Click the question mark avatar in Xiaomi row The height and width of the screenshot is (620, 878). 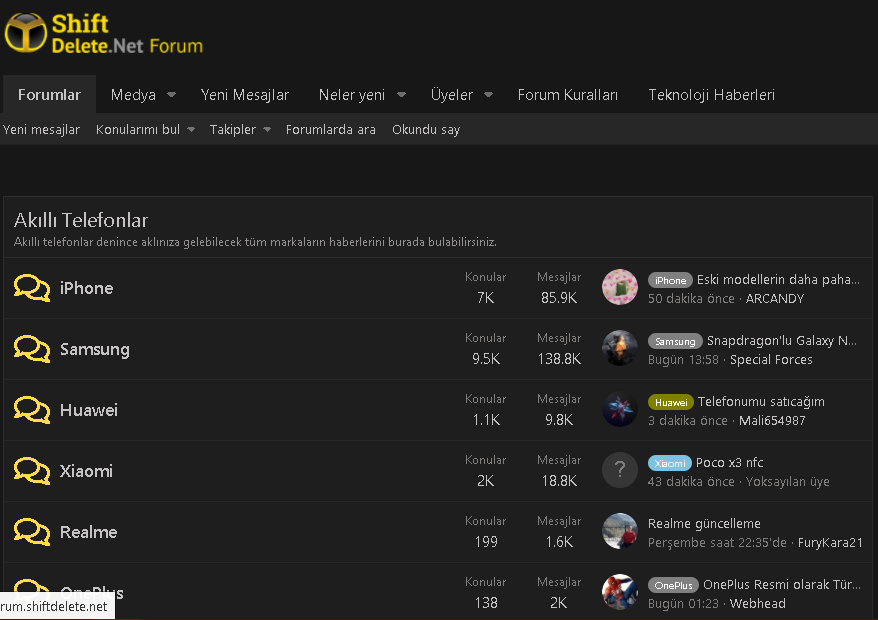click(x=620, y=471)
